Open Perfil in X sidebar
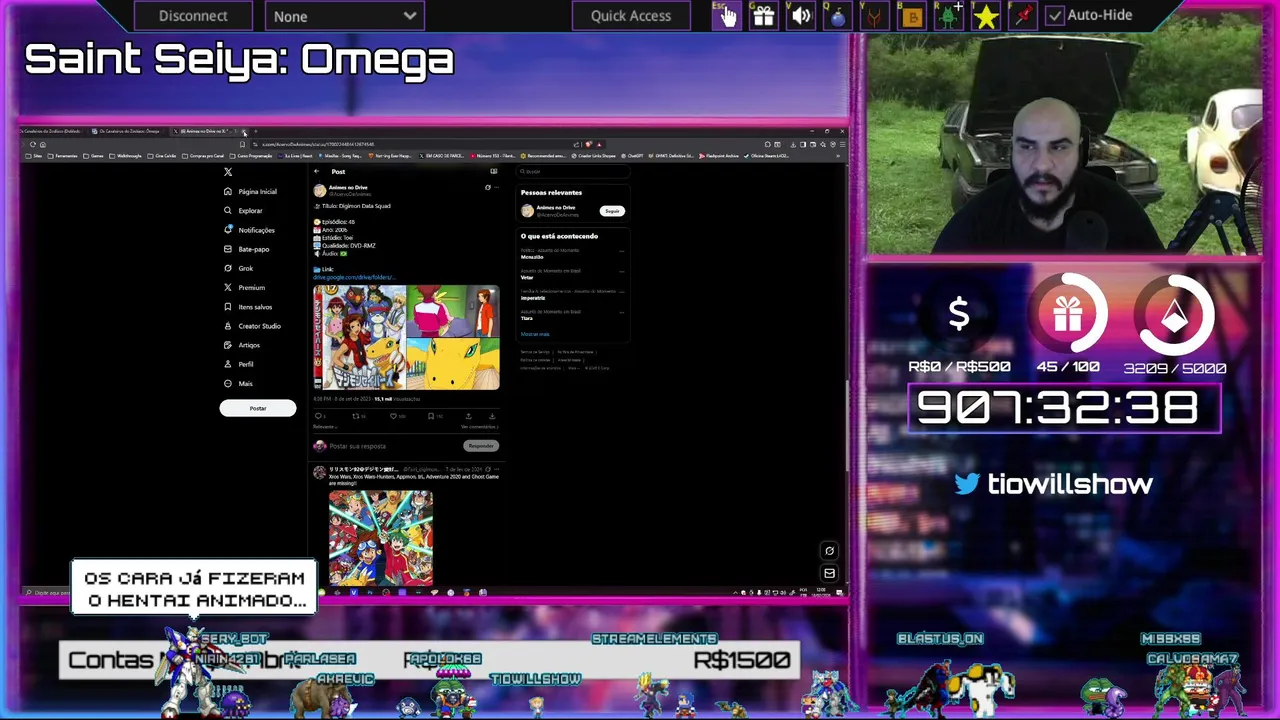Viewport: 1280px width, 720px height. pyautogui.click(x=240, y=364)
